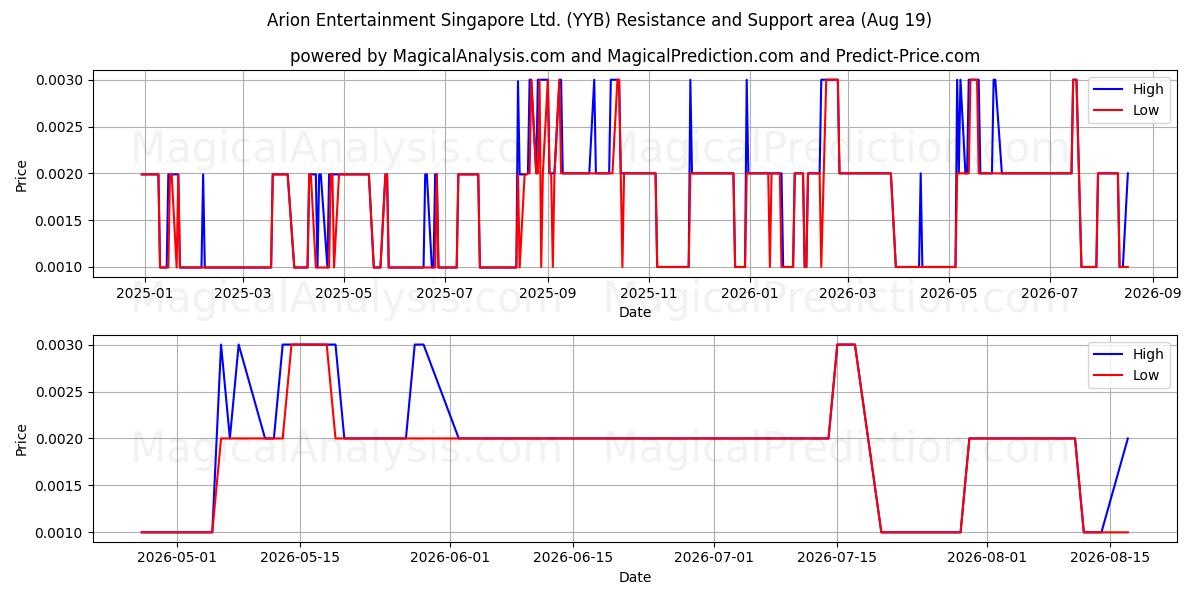This screenshot has width=1200, height=600.
Task: Click 'High' in bottom chart legend
Action: coord(1148,354)
